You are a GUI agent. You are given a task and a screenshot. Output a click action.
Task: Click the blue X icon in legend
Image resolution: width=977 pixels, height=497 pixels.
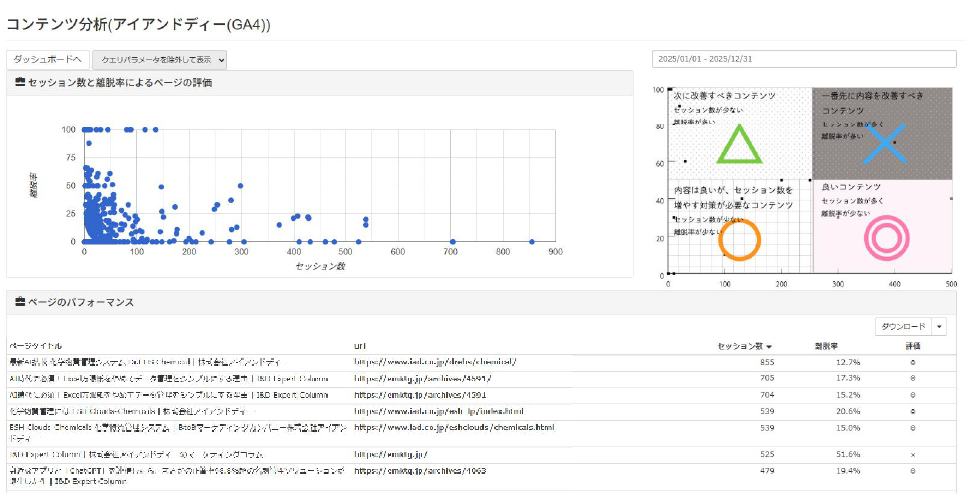coord(883,144)
